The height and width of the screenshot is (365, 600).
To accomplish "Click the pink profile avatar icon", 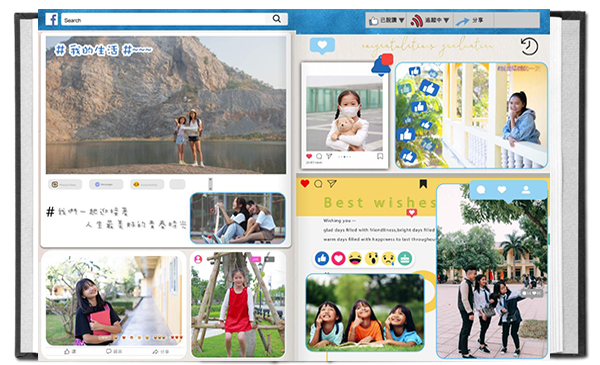I will [x=198, y=259].
